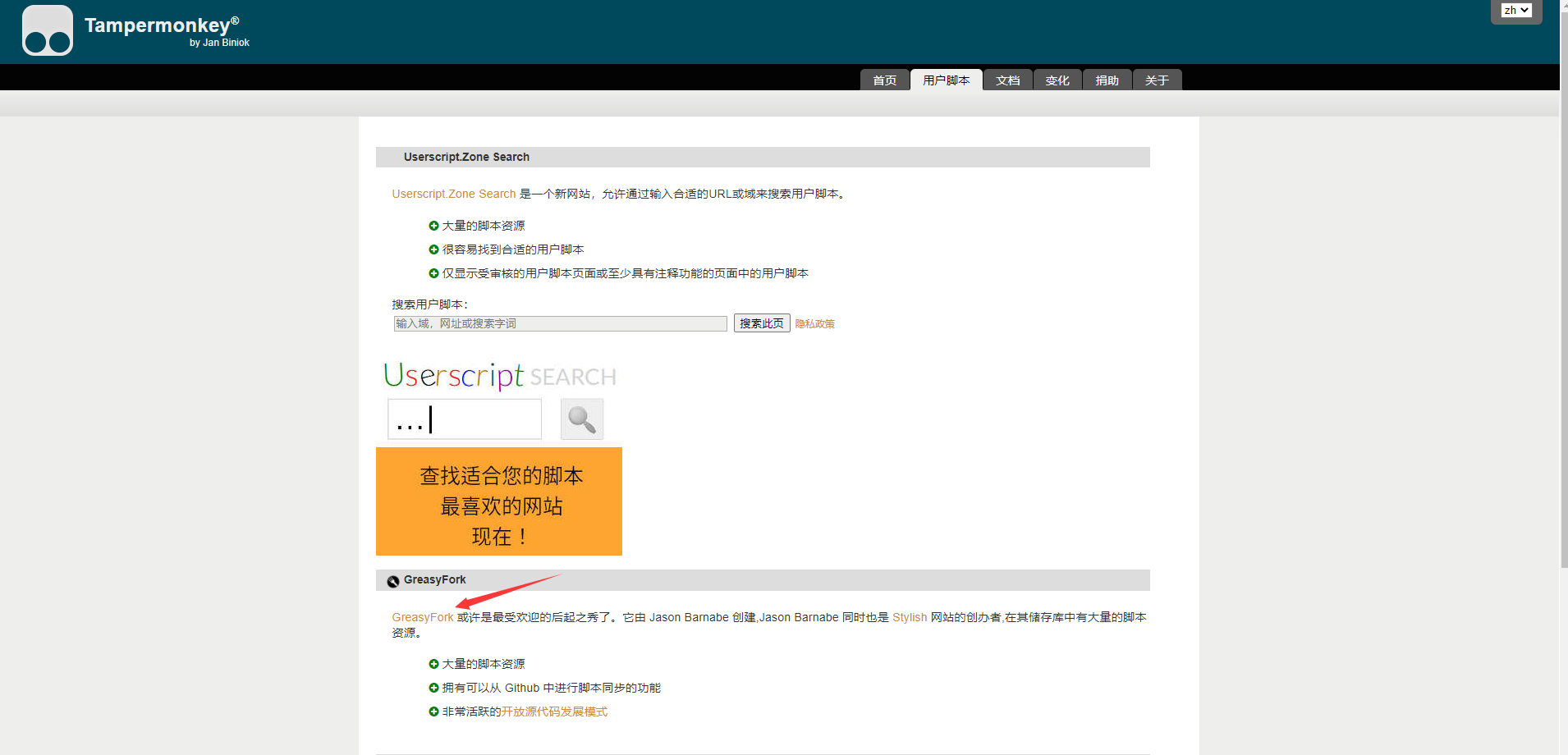Click the plus bullet beside first 大量的脚本资源
This screenshot has width=1568, height=755.
coord(433,226)
